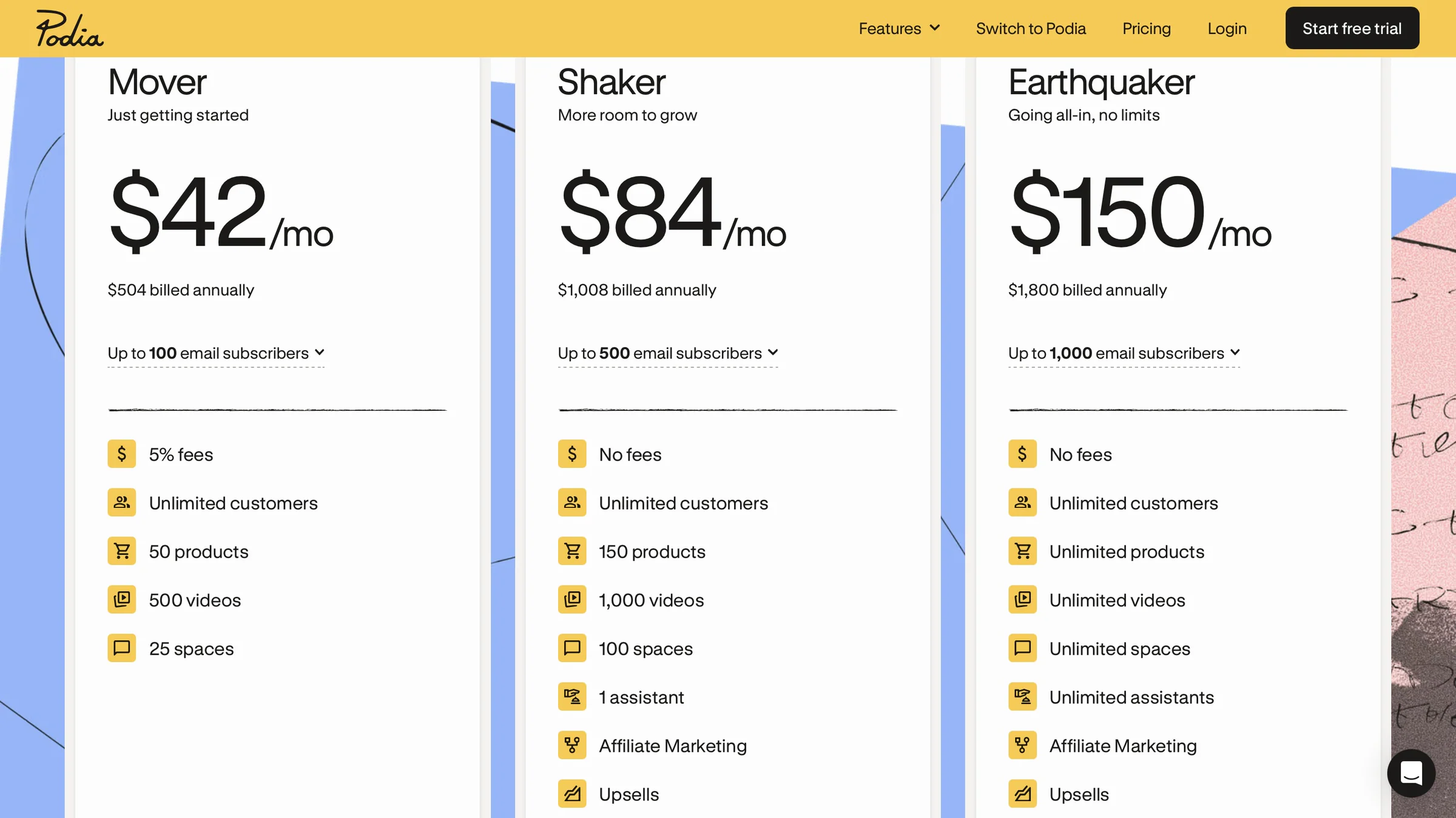Viewport: 1456px width, 818px height.
Task: Click the icon beside Unlimited assistants
Action: click(x=1022, y=697)
